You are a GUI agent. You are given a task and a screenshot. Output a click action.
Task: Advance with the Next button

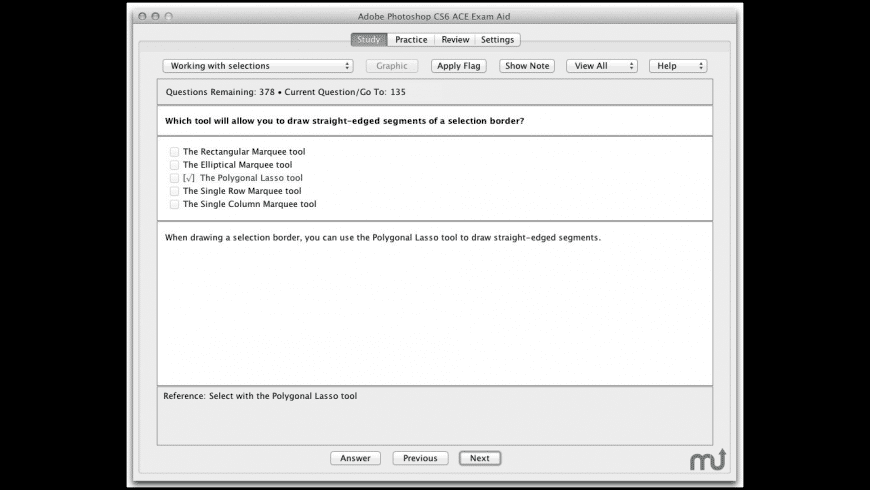(x=480, y=458)
